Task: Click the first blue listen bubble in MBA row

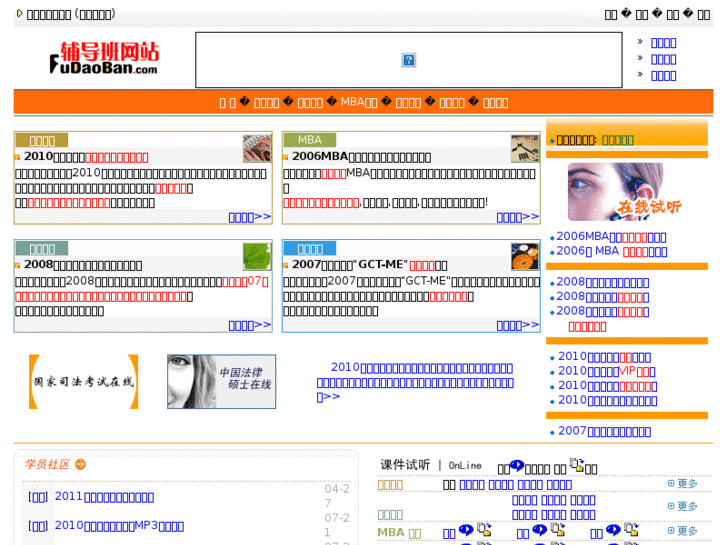Action: pos(466,530)
